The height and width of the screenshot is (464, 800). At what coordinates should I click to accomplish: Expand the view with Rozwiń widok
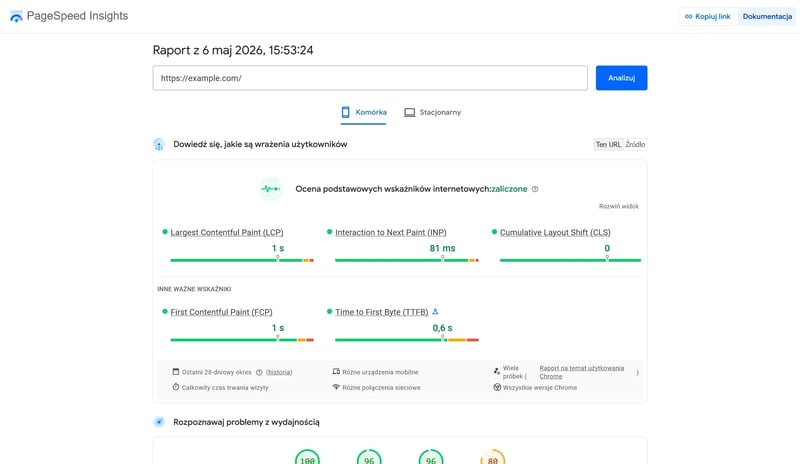pyautogui.click(x=618, y=206)
